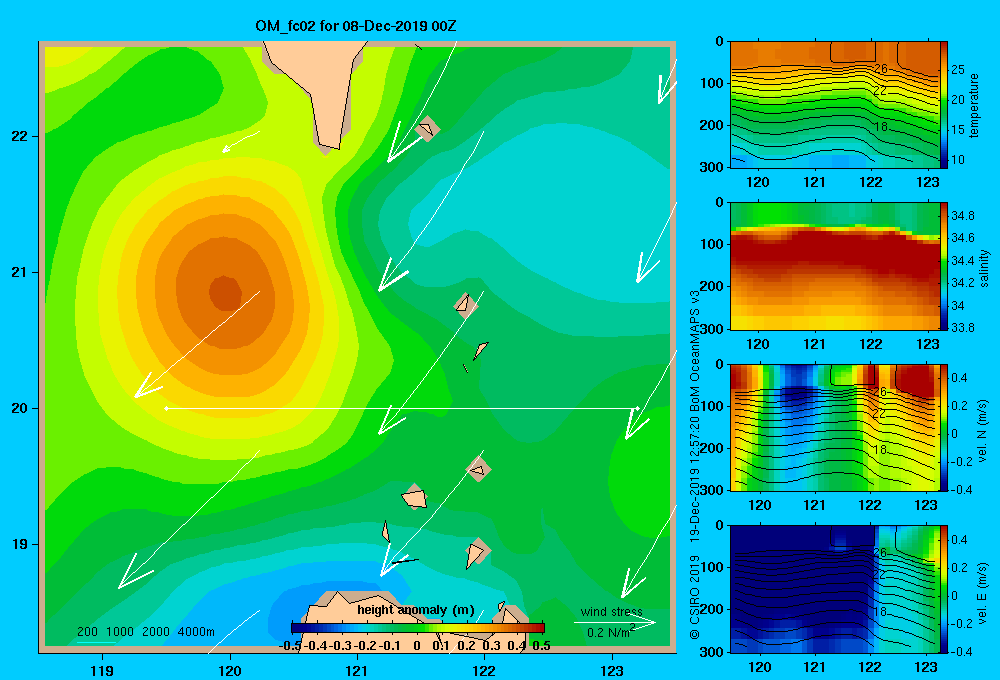
Task: Click the vel. N panel's color bar
Action: click(x=944, y=427)
